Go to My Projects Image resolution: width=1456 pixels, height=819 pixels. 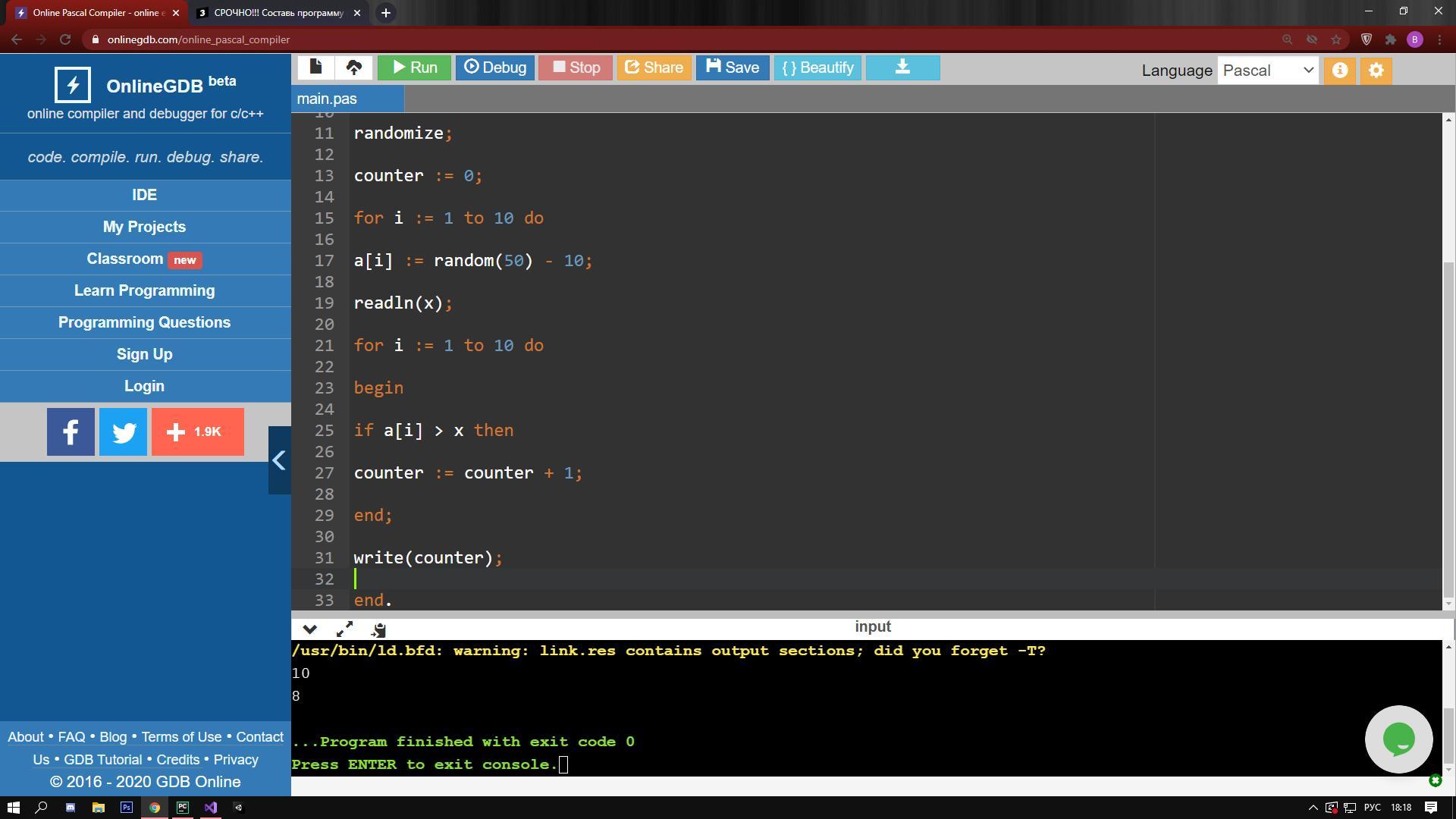click(145, 227)
